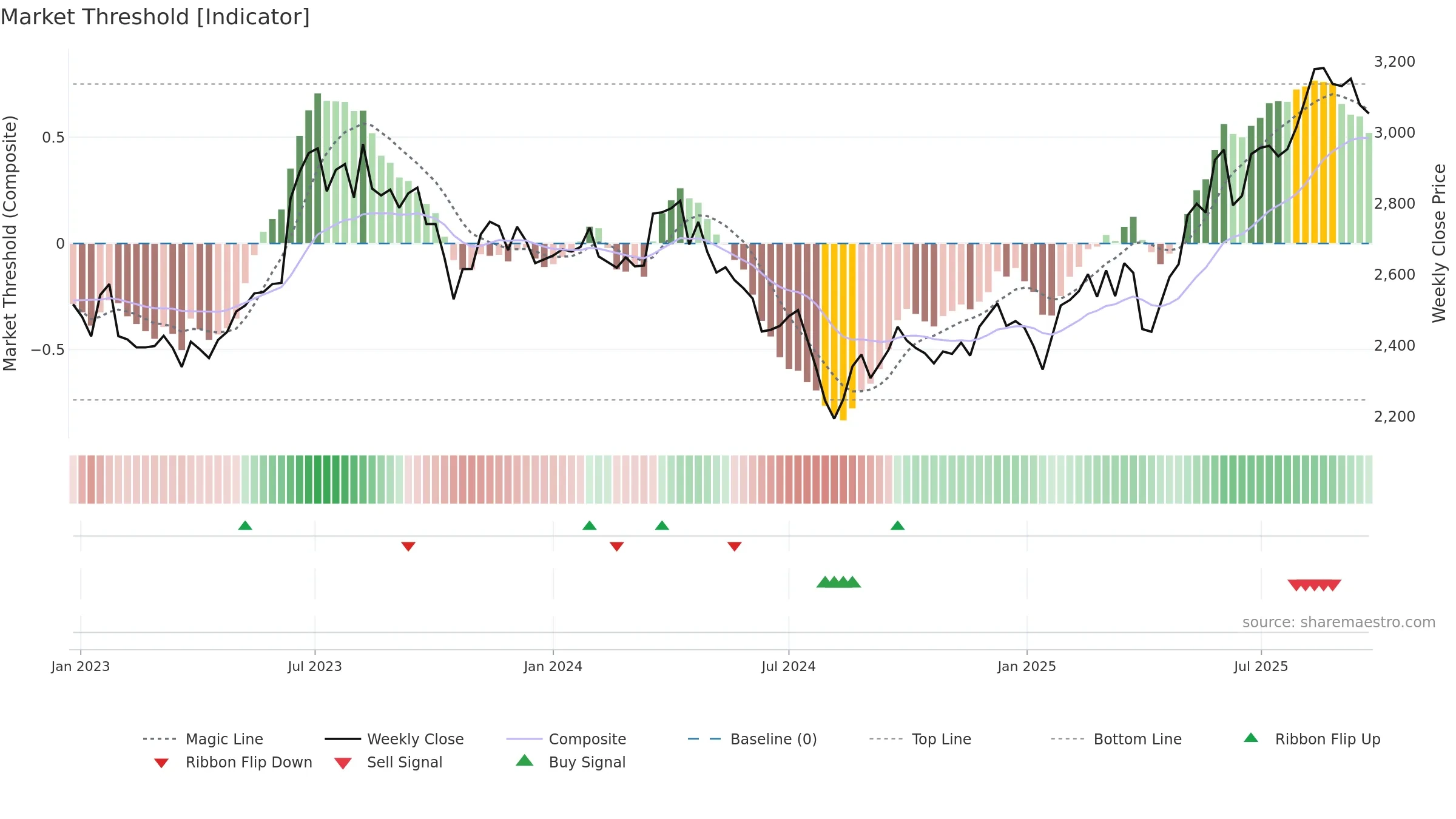Image resolution: width=1456 pixels, height=819 pixels.
Task: Toggle the Buy Signal legend entry
Action: coord(570,762)
